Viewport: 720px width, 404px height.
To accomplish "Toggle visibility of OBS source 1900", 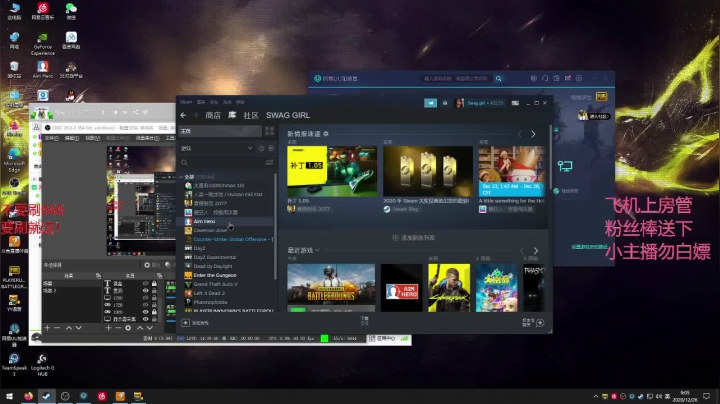I will click(x=146, y=312).
